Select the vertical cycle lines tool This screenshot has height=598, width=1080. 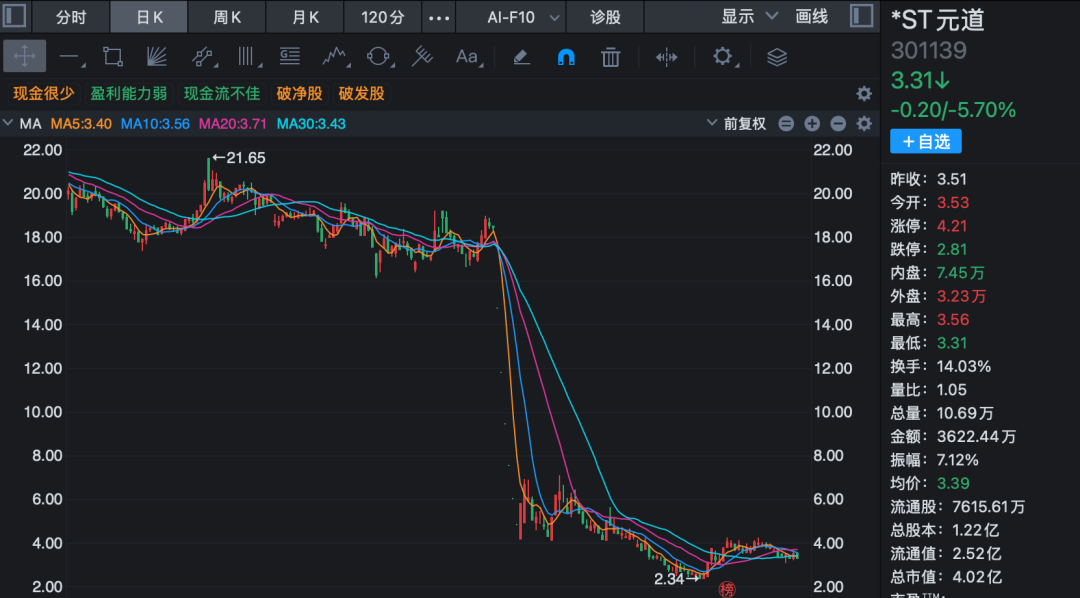(247, 56)
